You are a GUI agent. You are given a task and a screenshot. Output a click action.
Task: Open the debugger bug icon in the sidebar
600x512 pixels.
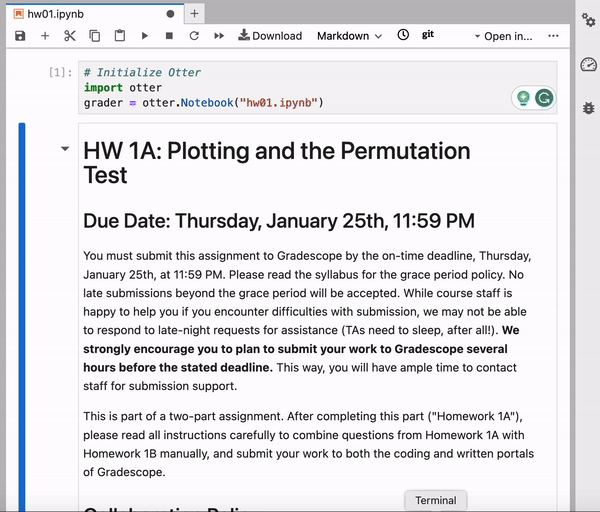(x=589, y=108)
